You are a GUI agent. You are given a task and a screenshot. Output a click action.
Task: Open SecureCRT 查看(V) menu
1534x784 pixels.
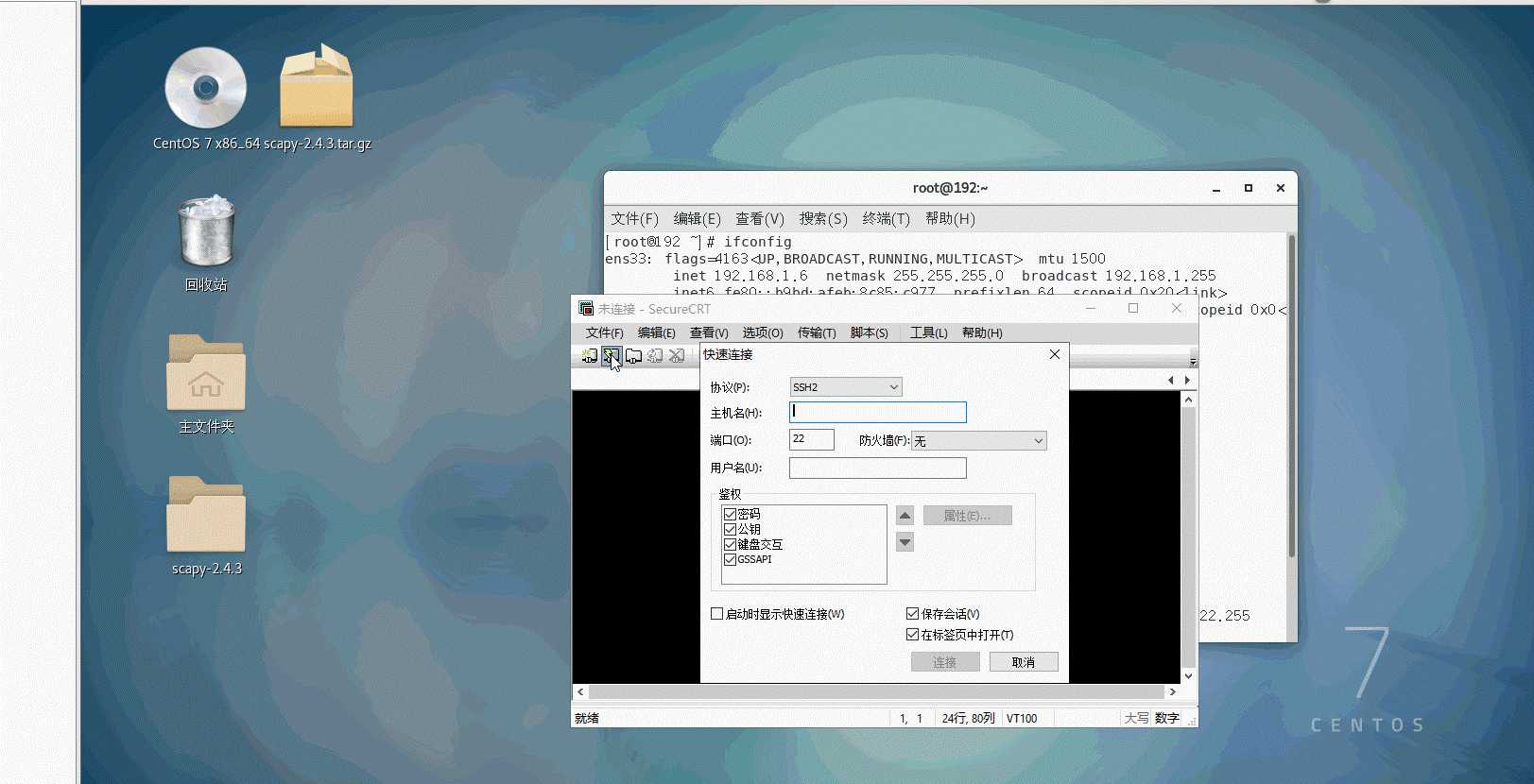coord(709,332)
